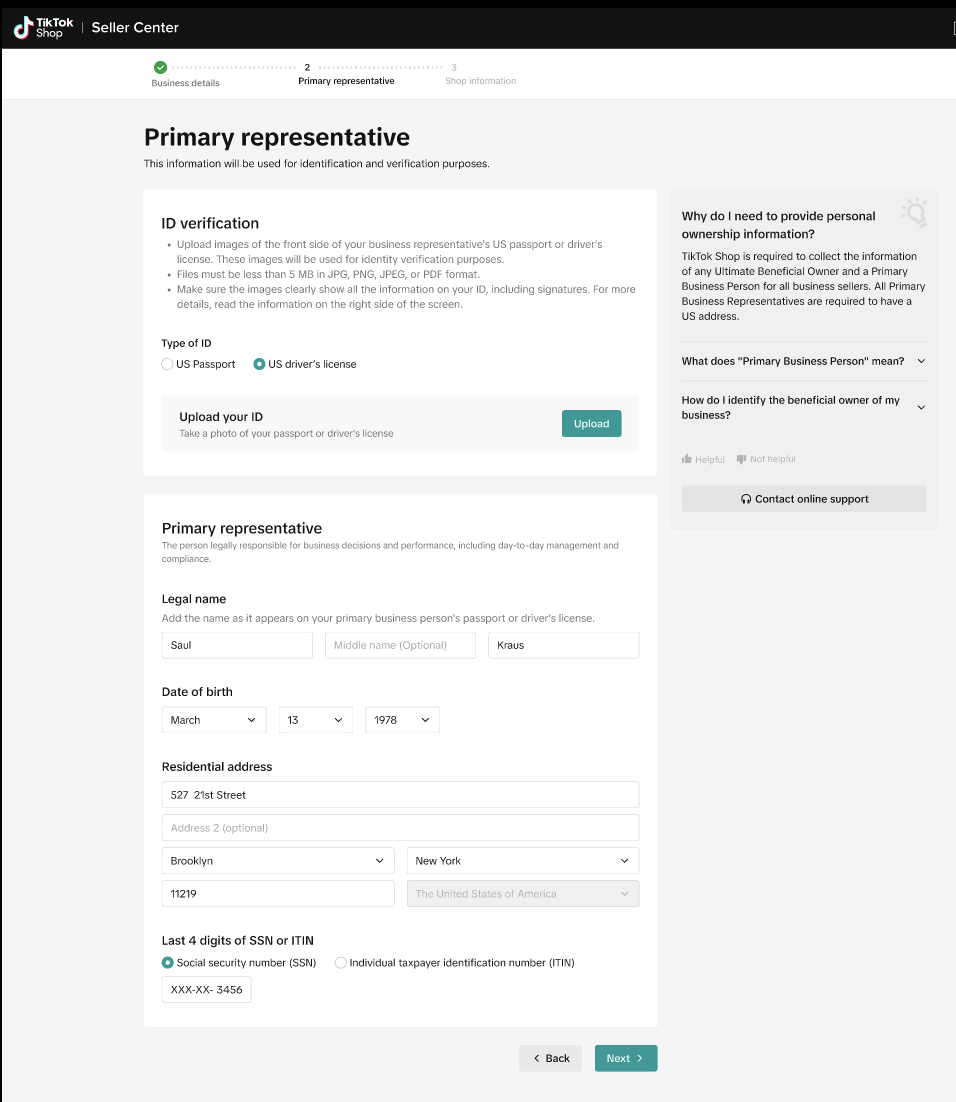Screen dimensions: 956x1102
Task: Click the Not helpful thumbs-down icon
Action: (x=741, y=459)
